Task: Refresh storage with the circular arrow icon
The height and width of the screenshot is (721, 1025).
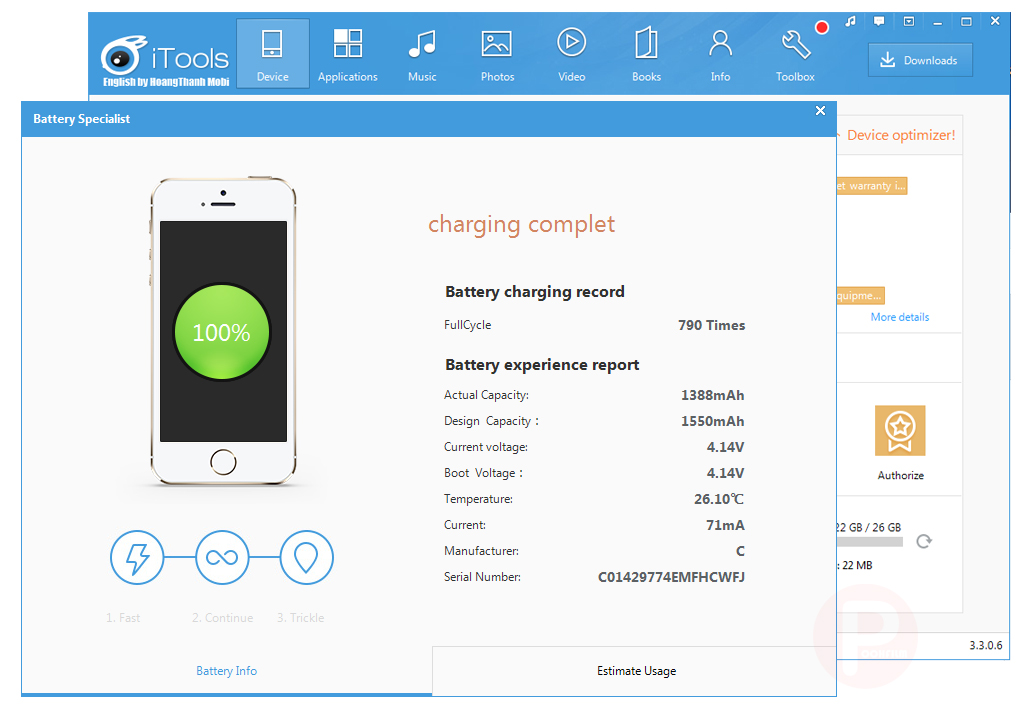Action: pos(924,541)
